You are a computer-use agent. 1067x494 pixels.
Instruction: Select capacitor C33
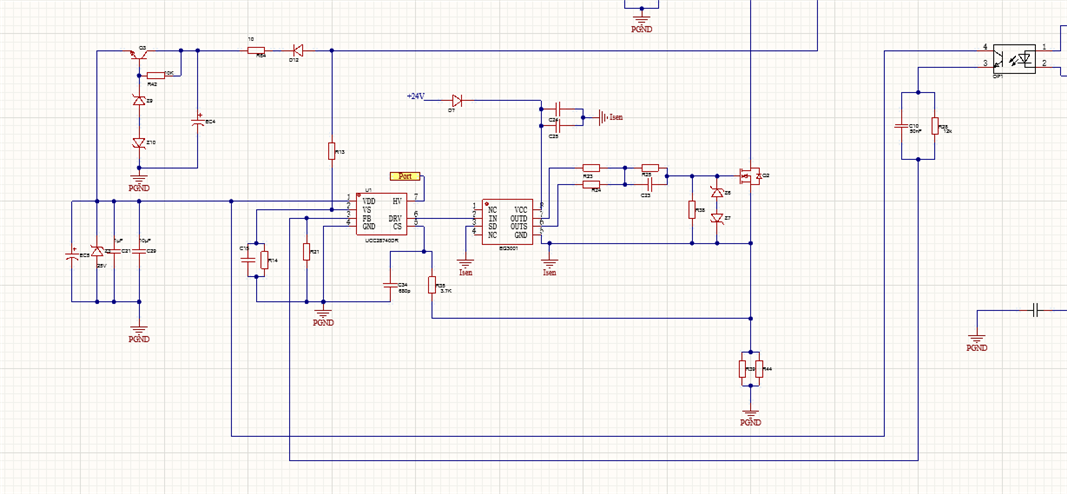[649, 184]
